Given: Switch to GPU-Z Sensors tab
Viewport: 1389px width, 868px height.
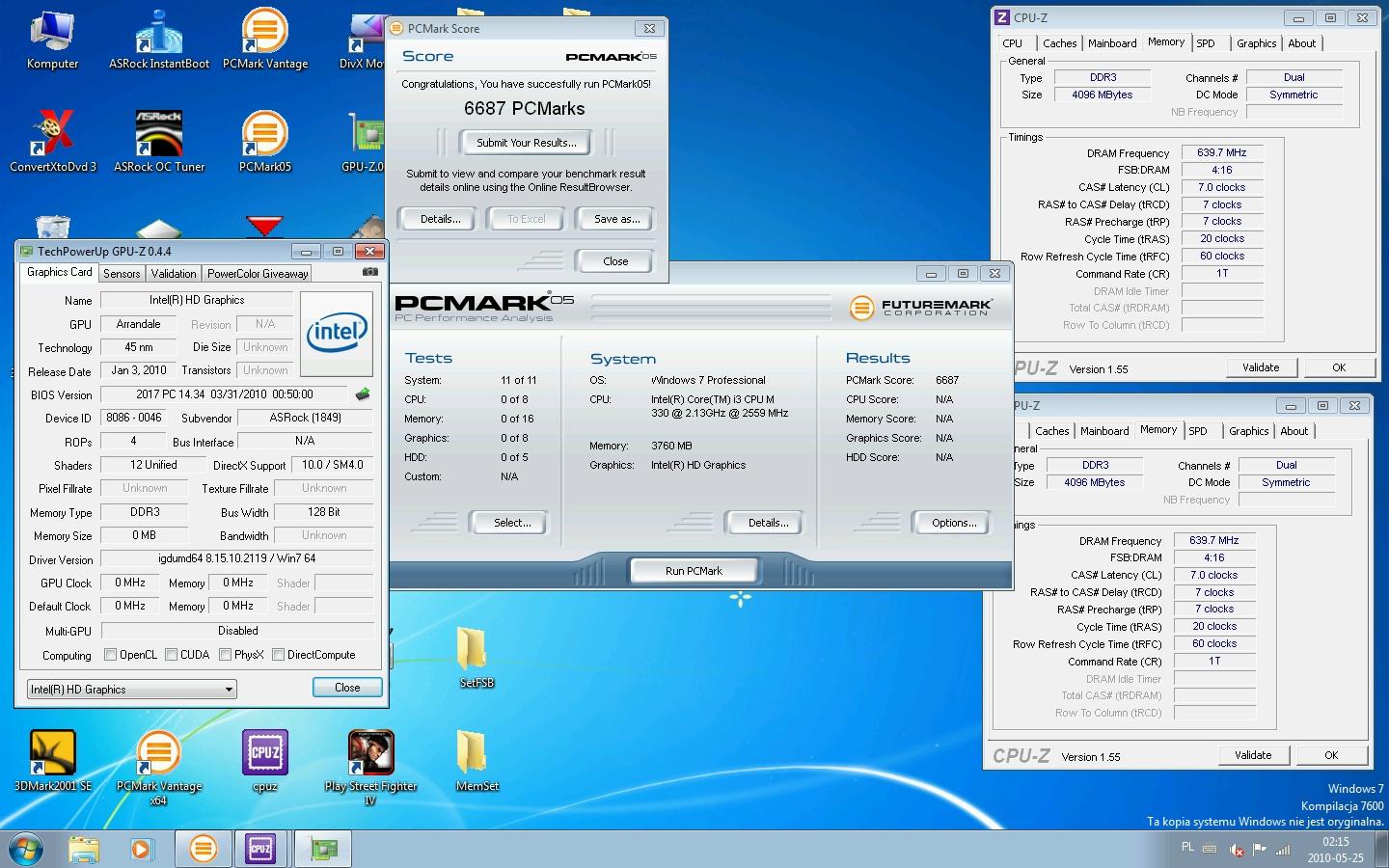Looking at the screenshot, I should pyautogui.click(x=122, y=274).
